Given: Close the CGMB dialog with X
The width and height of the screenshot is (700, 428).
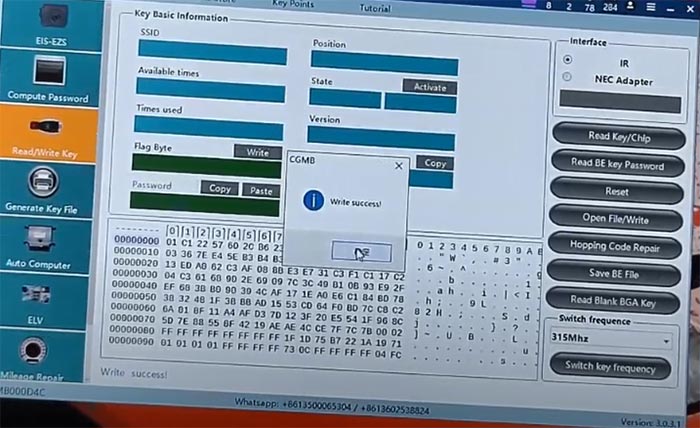Looking at the screenshot, I should (398, 165).
